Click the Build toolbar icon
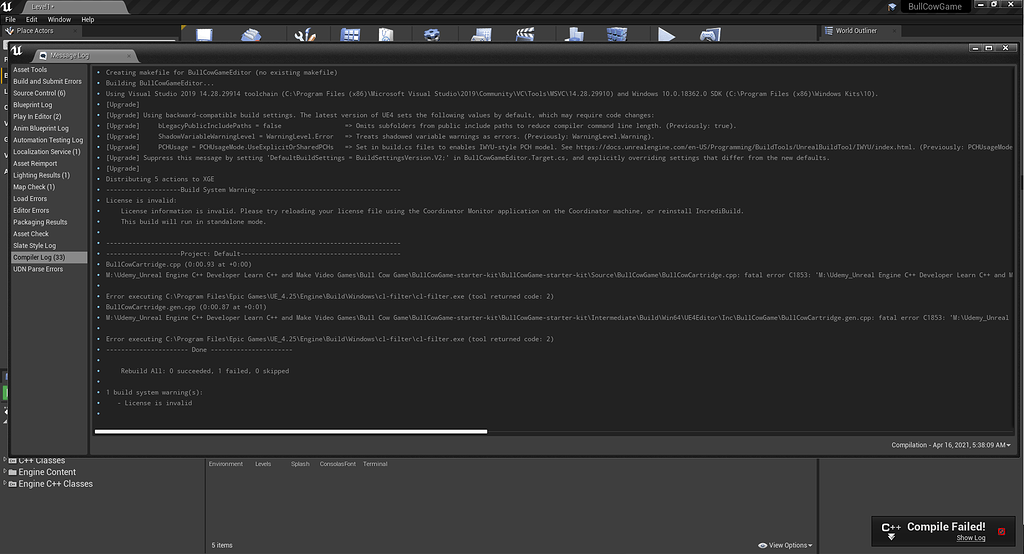 574,35
